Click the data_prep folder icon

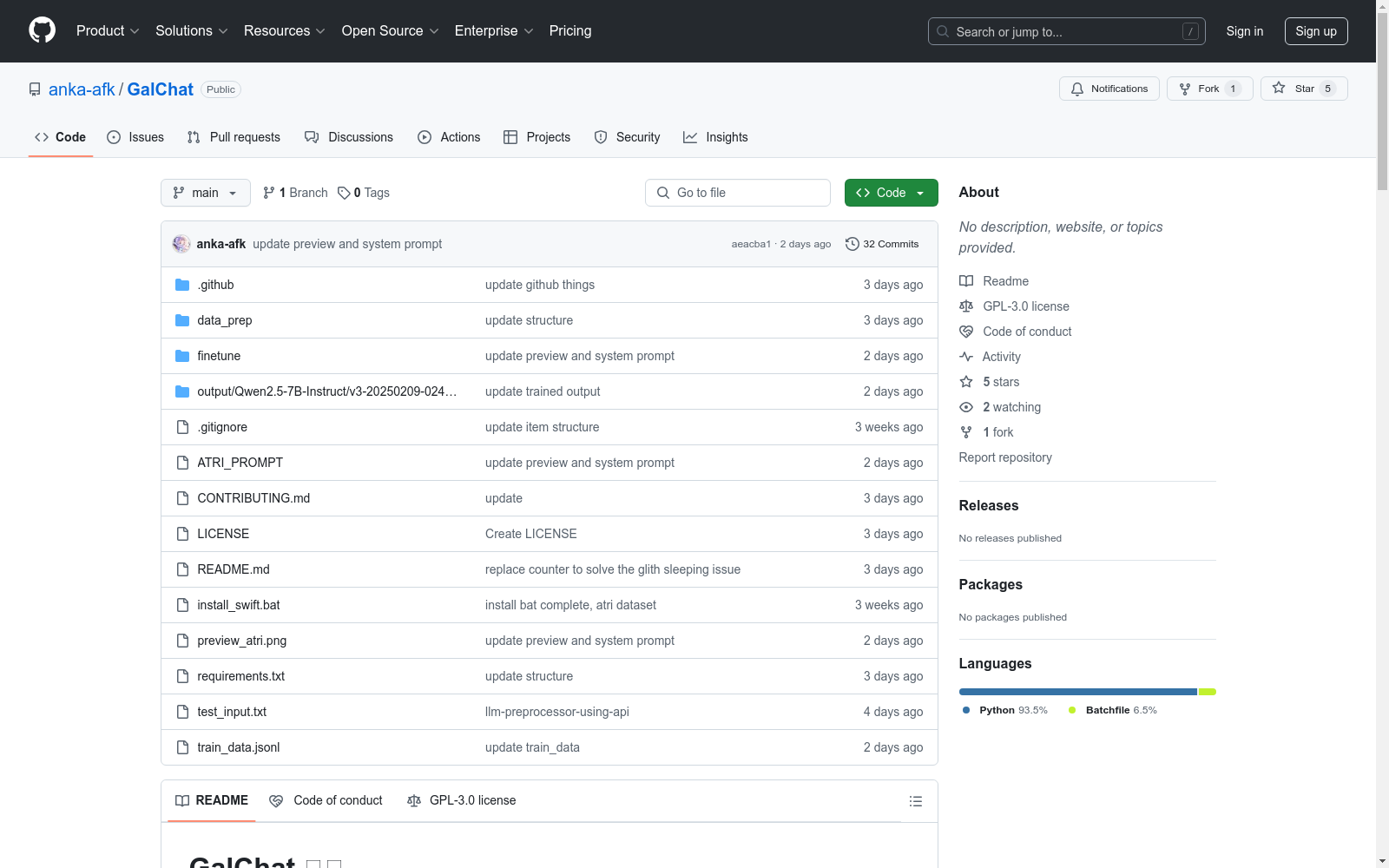coord(182,320)
